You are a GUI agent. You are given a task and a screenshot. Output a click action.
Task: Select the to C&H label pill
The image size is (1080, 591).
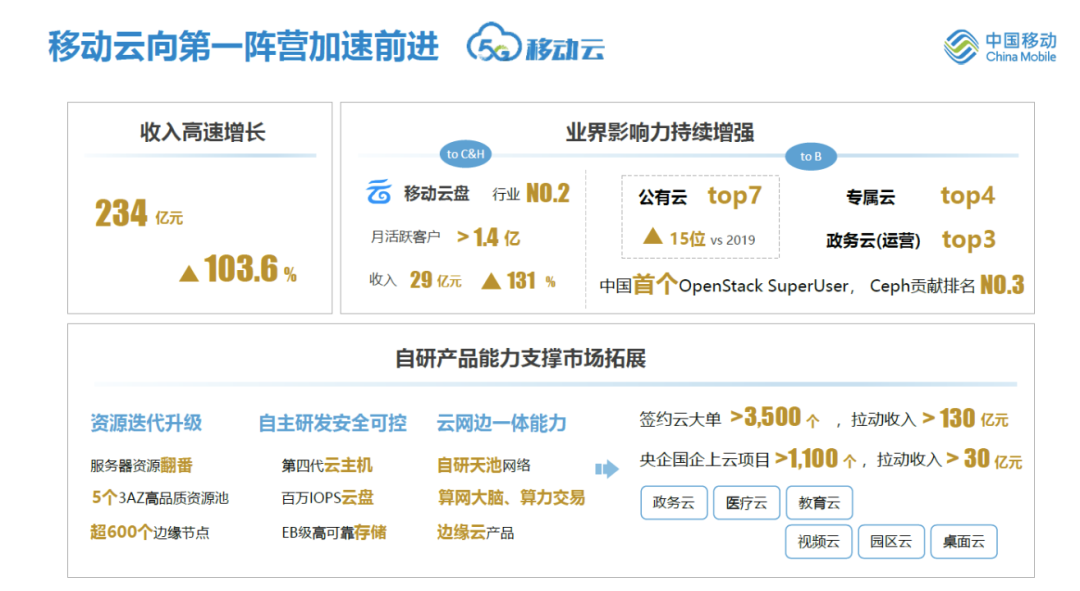(466, 154)
